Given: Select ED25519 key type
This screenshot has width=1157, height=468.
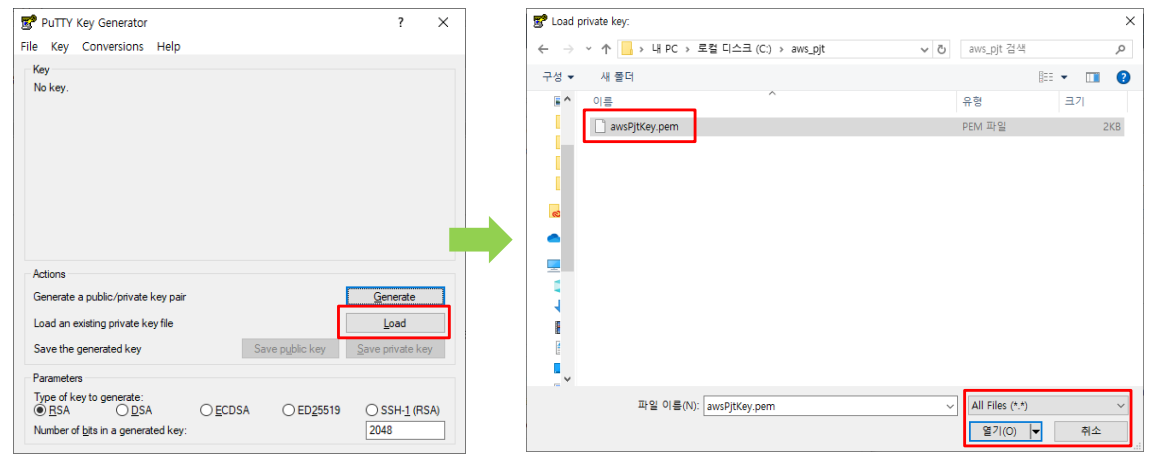Looking at the screenshot, I should click(289, 410).
